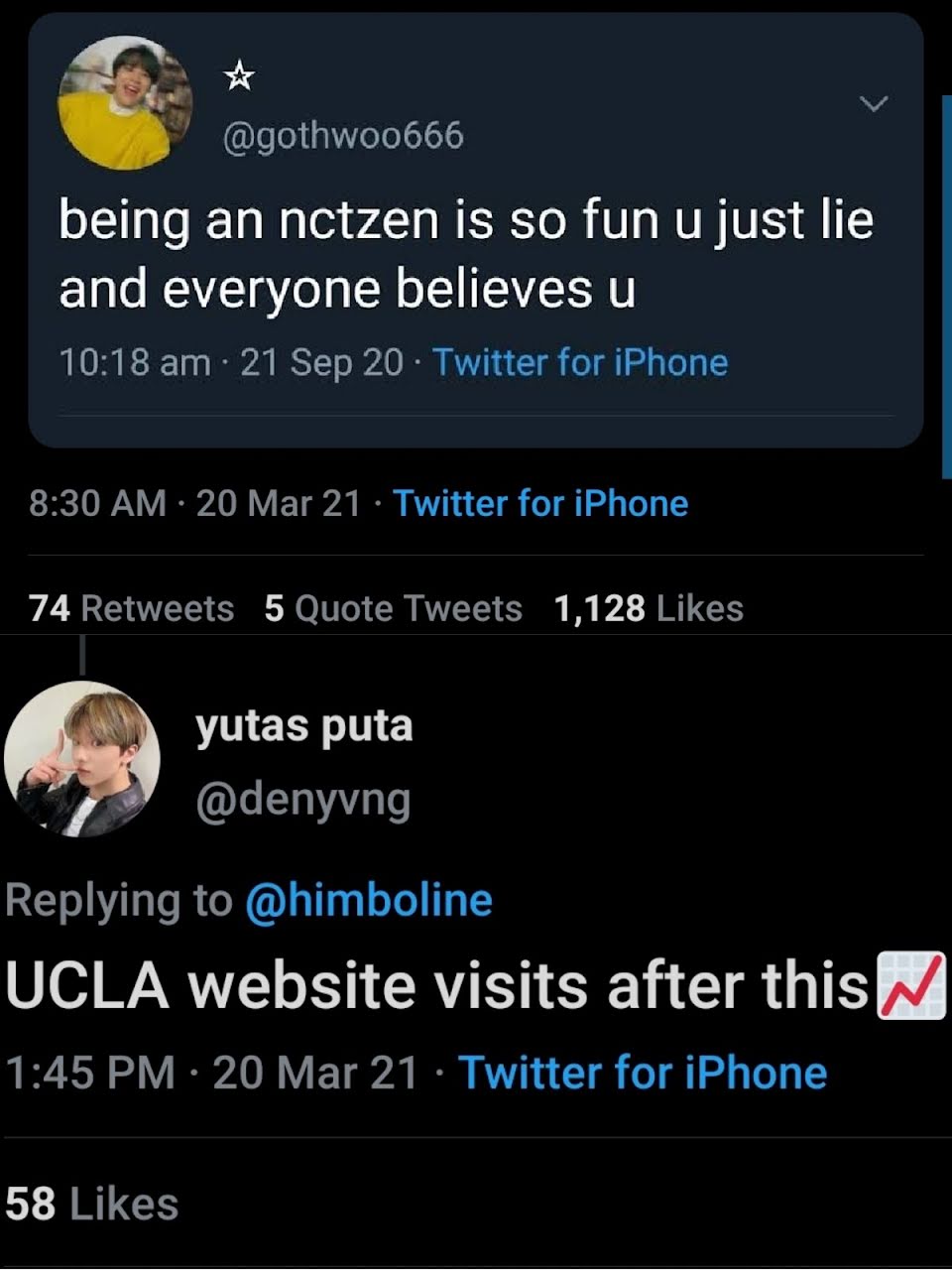This screenshot has width=952, height=1270.
Task: View the 74 Retweets list
Action: [x=132, y=608]
